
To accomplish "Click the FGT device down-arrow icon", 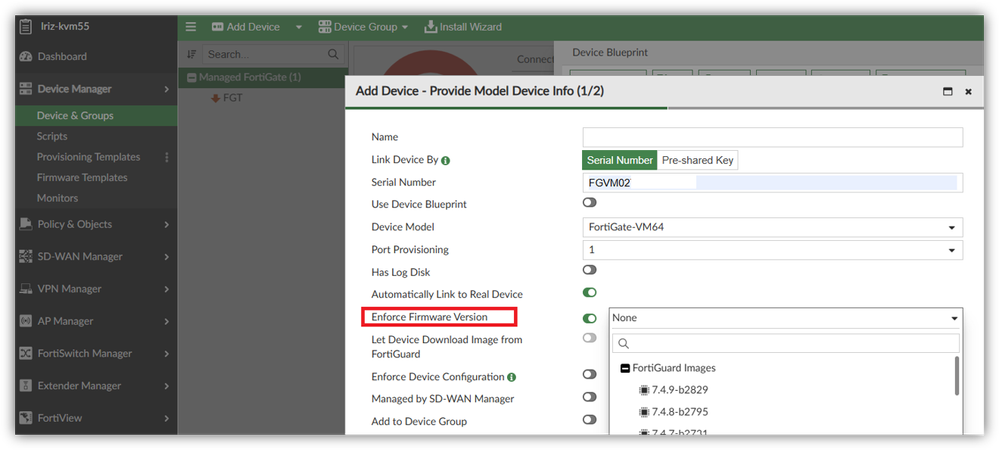I will (214, 98).
